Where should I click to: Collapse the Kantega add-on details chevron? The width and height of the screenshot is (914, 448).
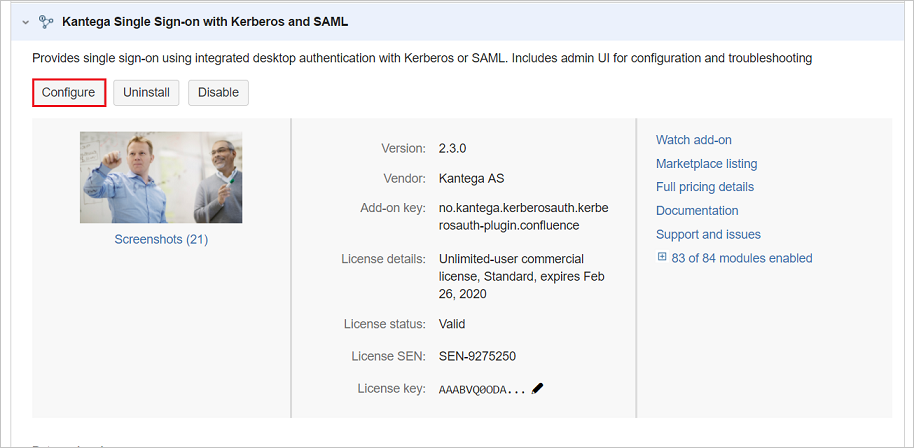(x=25, y=21)
